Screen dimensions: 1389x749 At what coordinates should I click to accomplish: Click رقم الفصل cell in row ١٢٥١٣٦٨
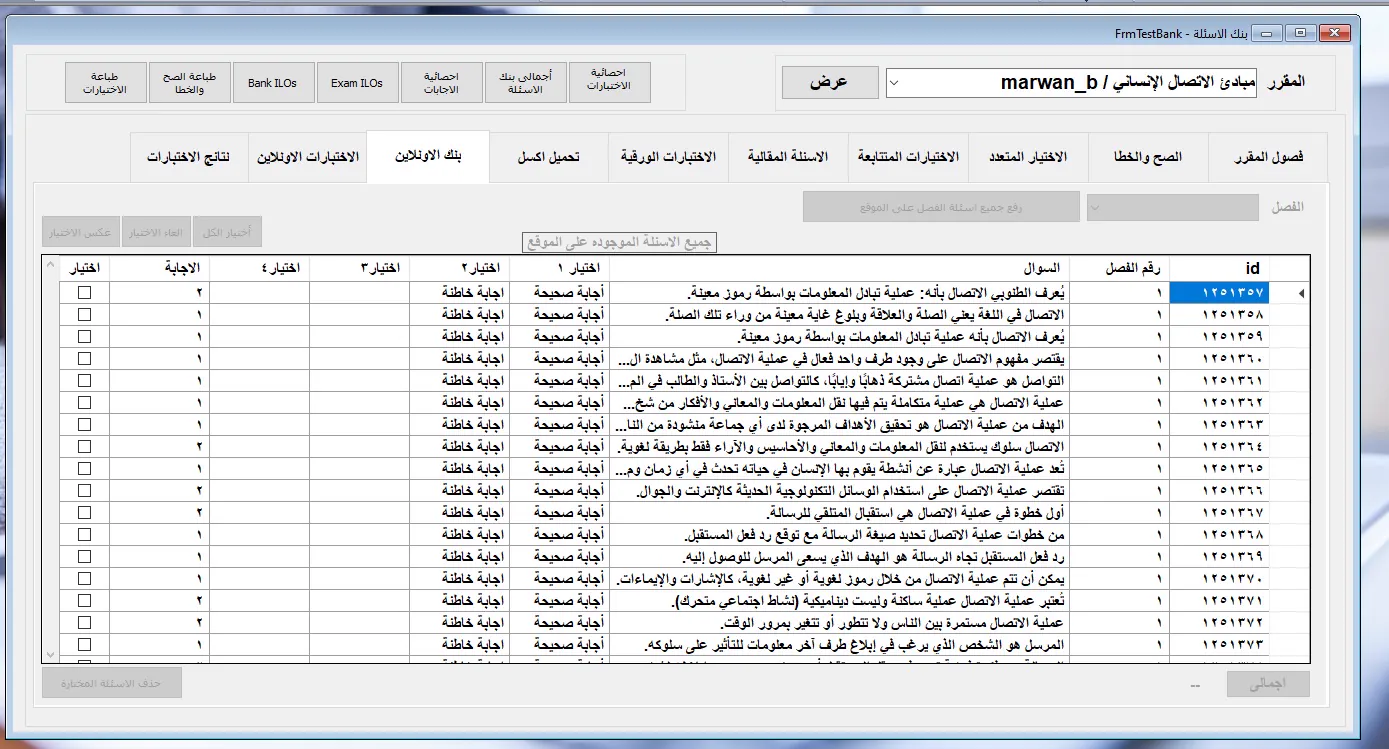click(1119, 535)
